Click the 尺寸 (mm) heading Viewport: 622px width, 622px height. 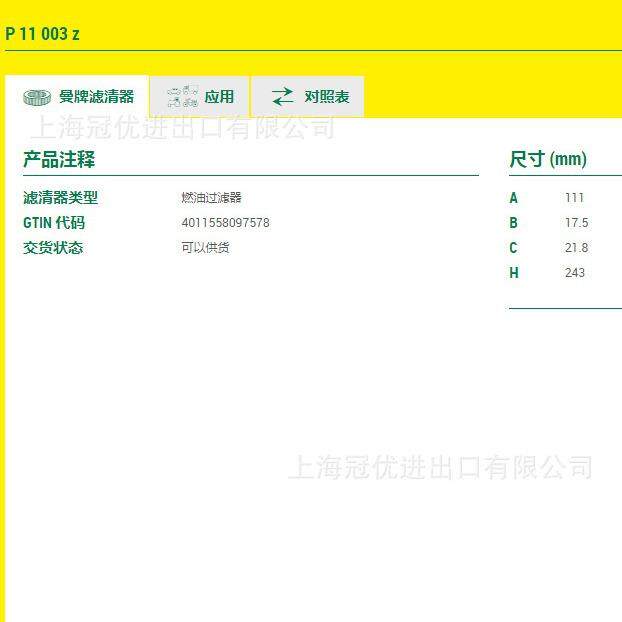tap(548, 159)
